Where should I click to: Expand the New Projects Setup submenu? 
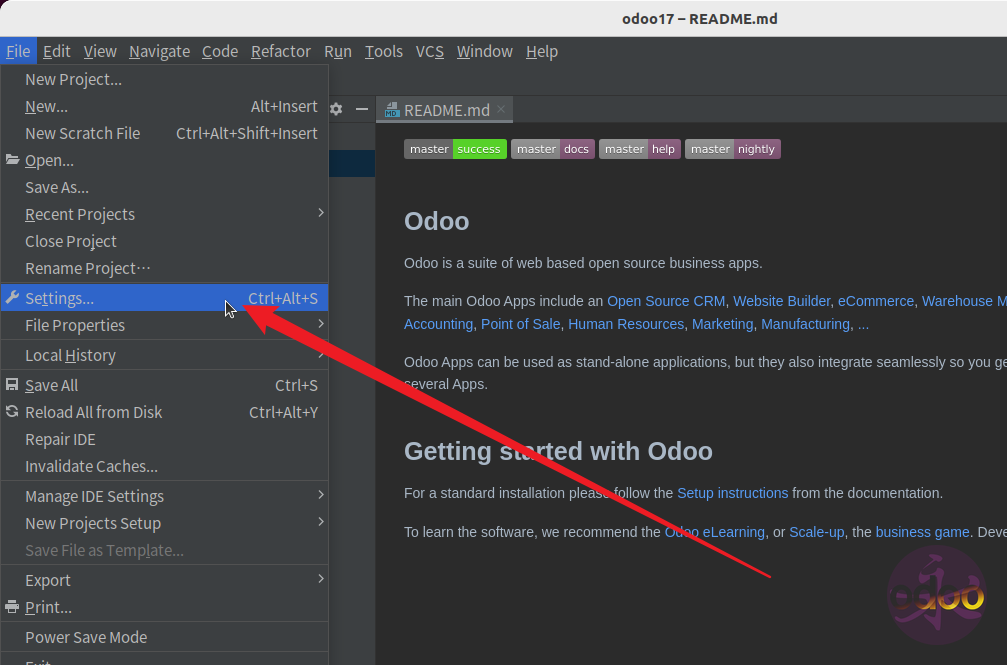pos(164,523)
